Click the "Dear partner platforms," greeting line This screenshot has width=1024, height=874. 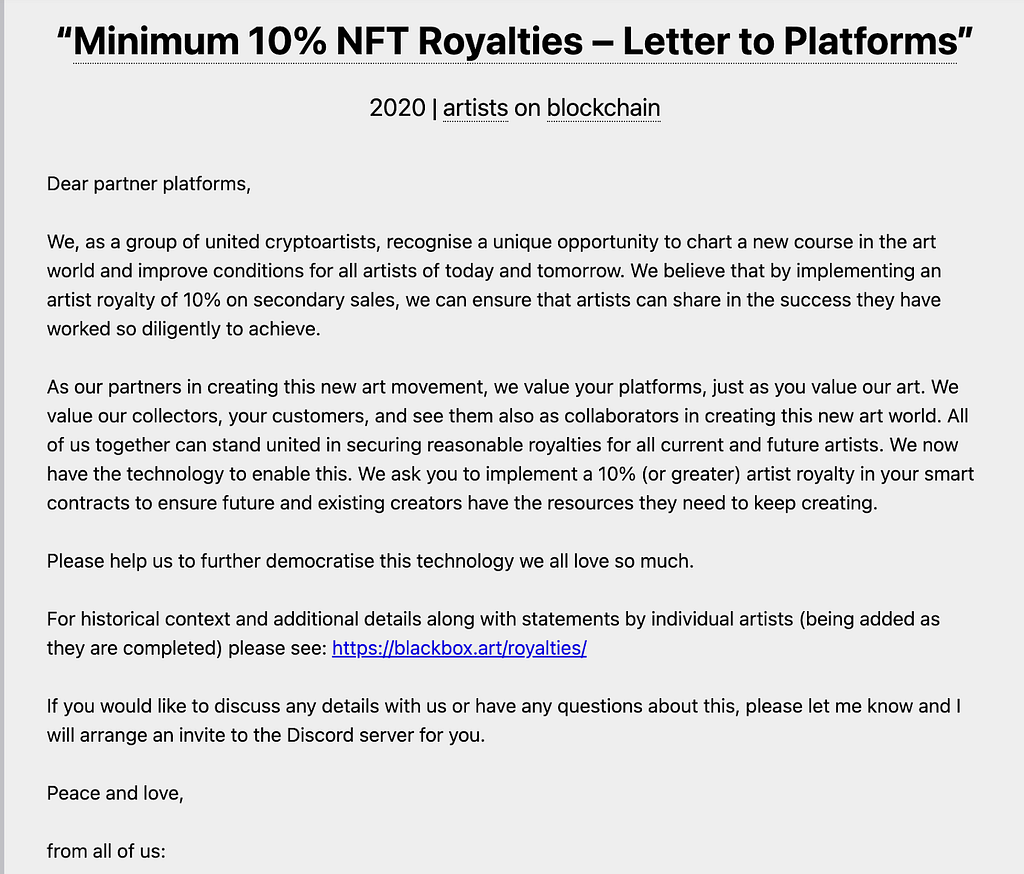point(149,184)
